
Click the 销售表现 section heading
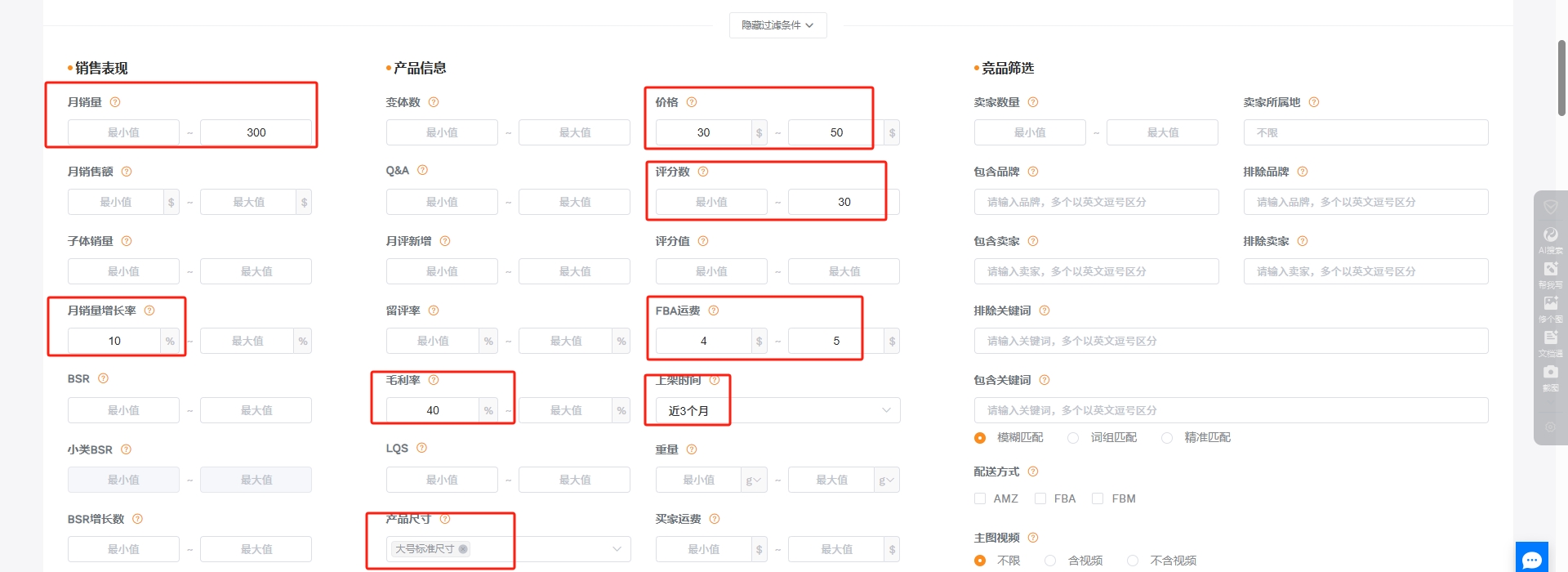point(101,68)
